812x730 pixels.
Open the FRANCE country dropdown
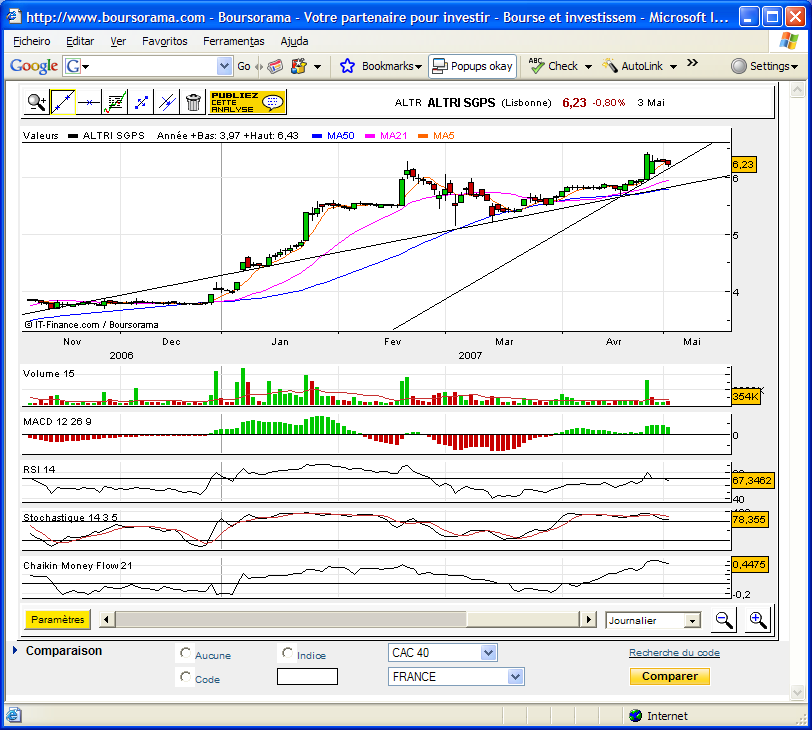(456, 677)
